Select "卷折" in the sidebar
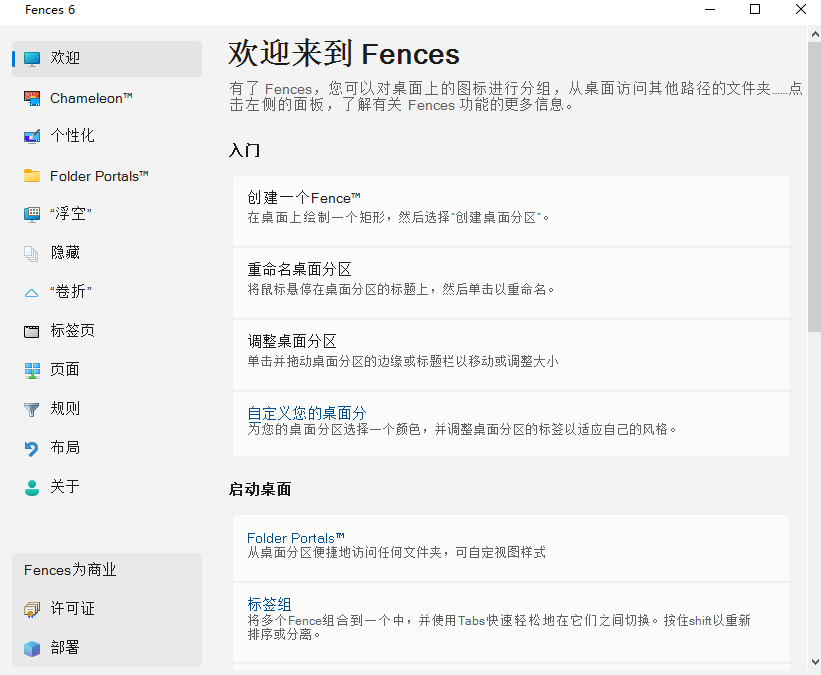 point(107,292)
